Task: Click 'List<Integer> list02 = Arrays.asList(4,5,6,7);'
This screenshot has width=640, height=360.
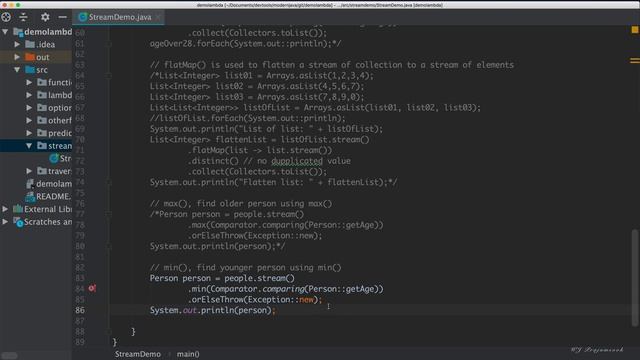Action: [257, 87]
